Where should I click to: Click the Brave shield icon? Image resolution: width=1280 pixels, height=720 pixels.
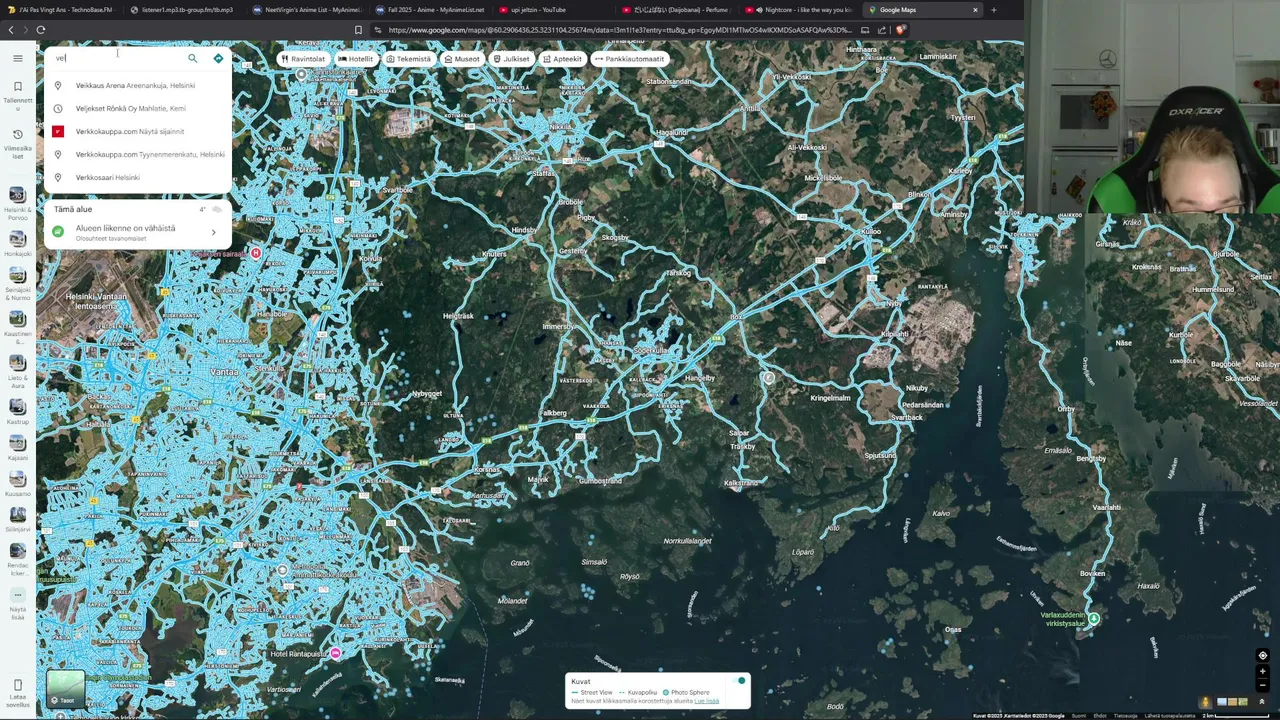pyautogui.click(x=900, y=30)
